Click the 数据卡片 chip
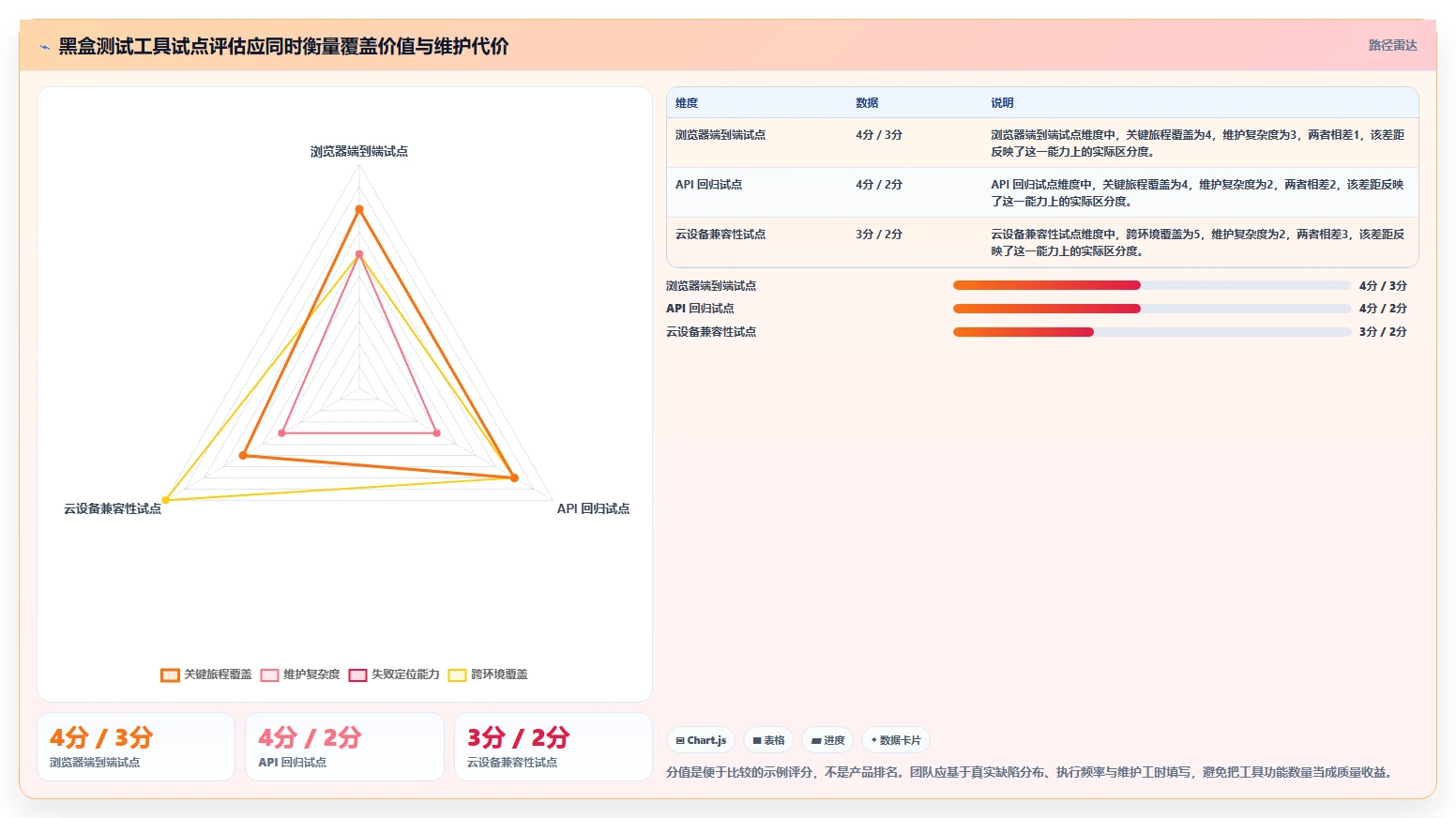 pos(895,740)
